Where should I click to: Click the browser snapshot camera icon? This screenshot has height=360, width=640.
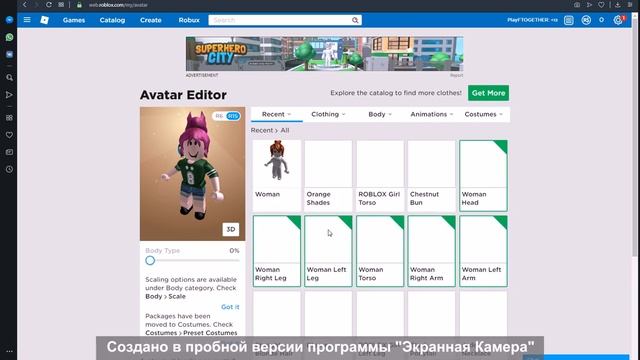pos(577,4)
